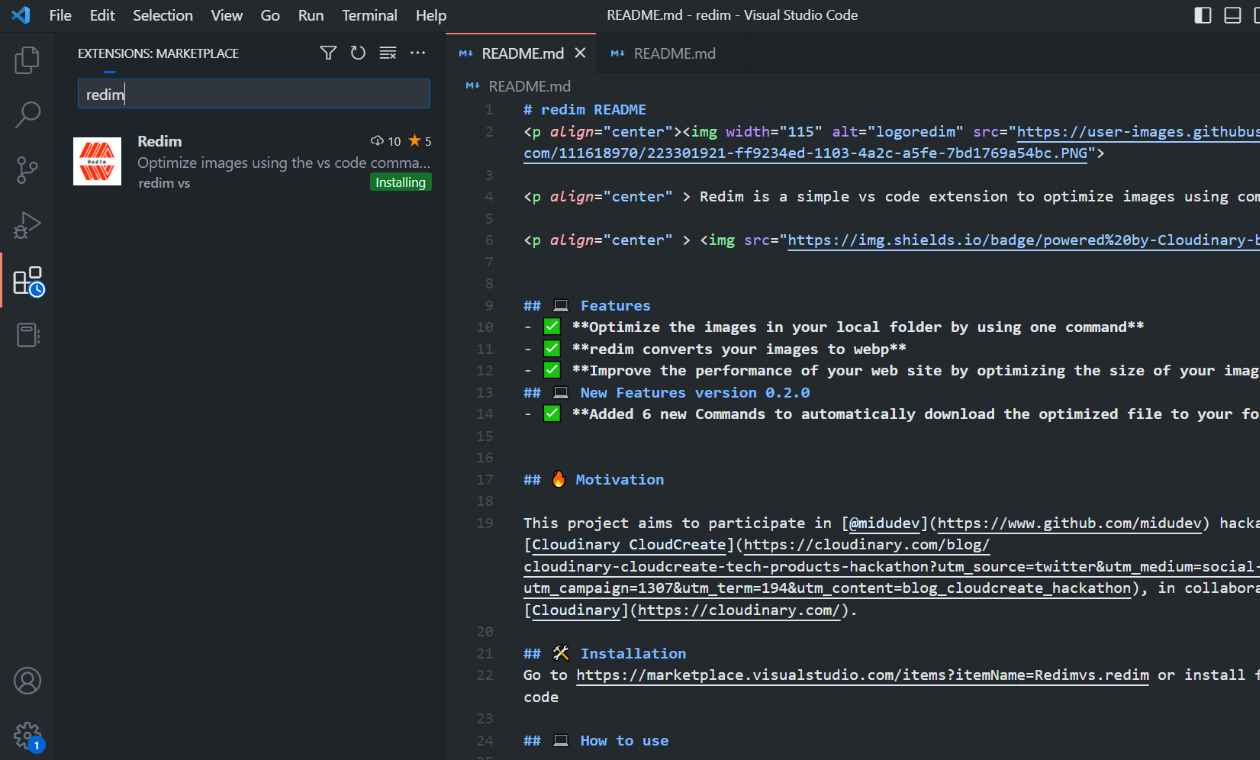Click the Redim download count icon

pyautogui.click(x=377, y=141)
